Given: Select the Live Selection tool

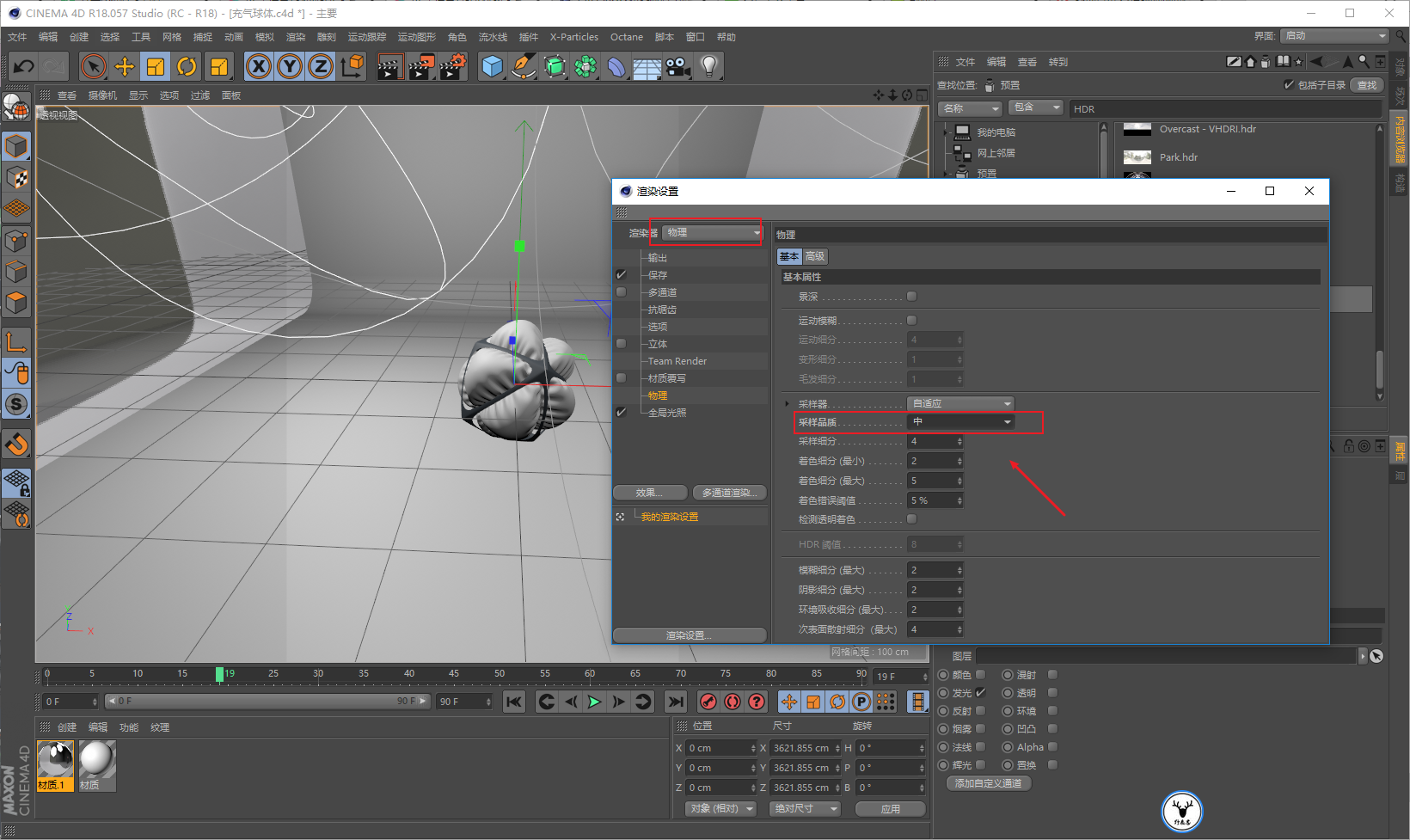Looking at the screenshot, I should [x=93, y=66].
